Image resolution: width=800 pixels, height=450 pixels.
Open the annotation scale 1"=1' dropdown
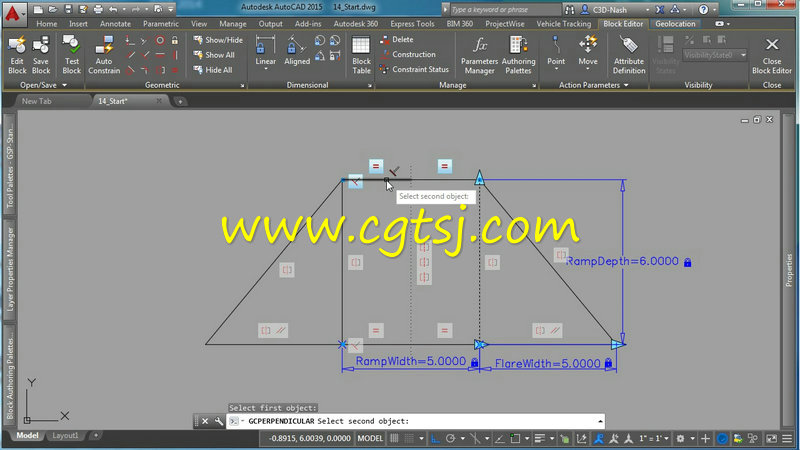point(654,438)
